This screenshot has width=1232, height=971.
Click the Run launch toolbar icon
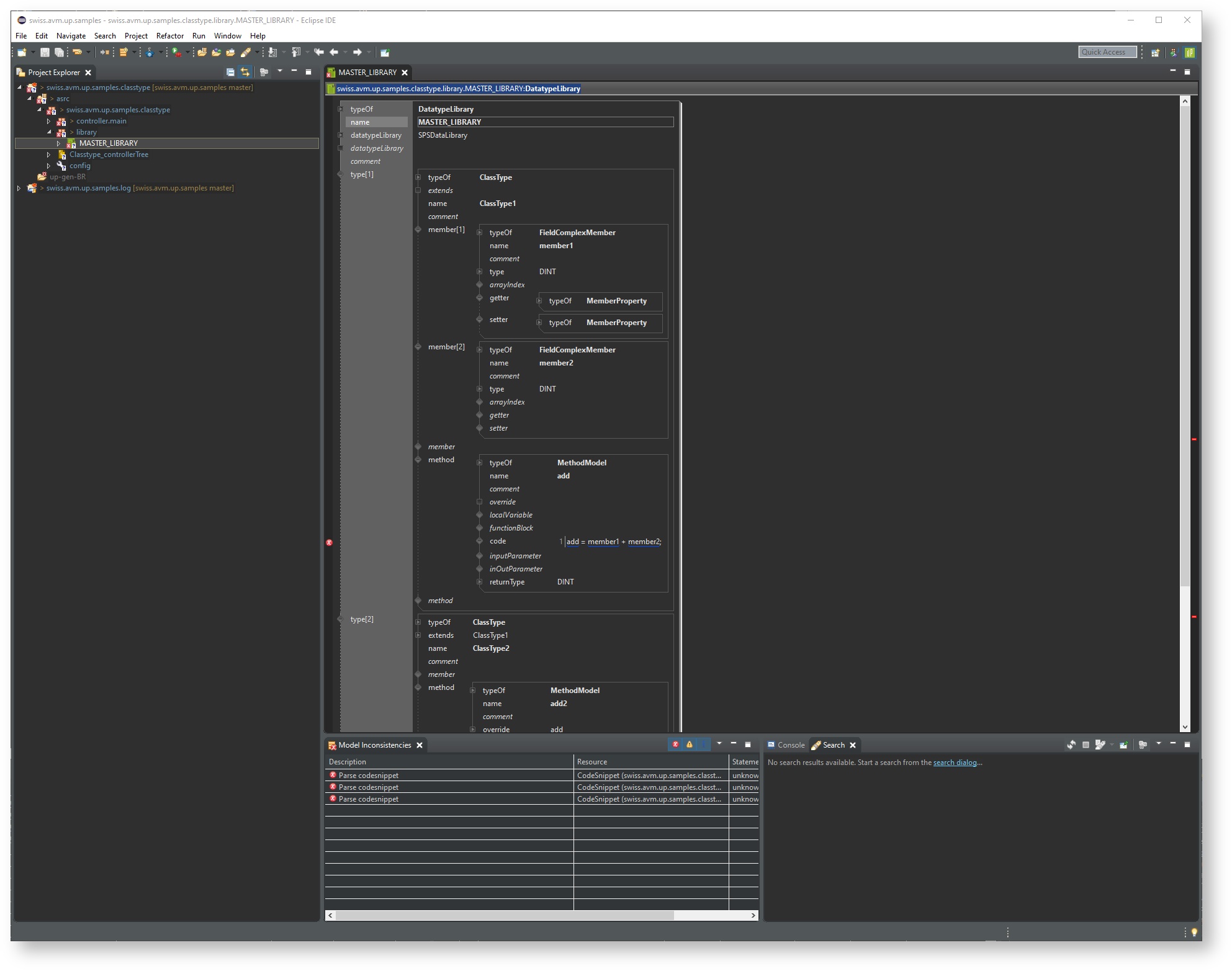176,53
